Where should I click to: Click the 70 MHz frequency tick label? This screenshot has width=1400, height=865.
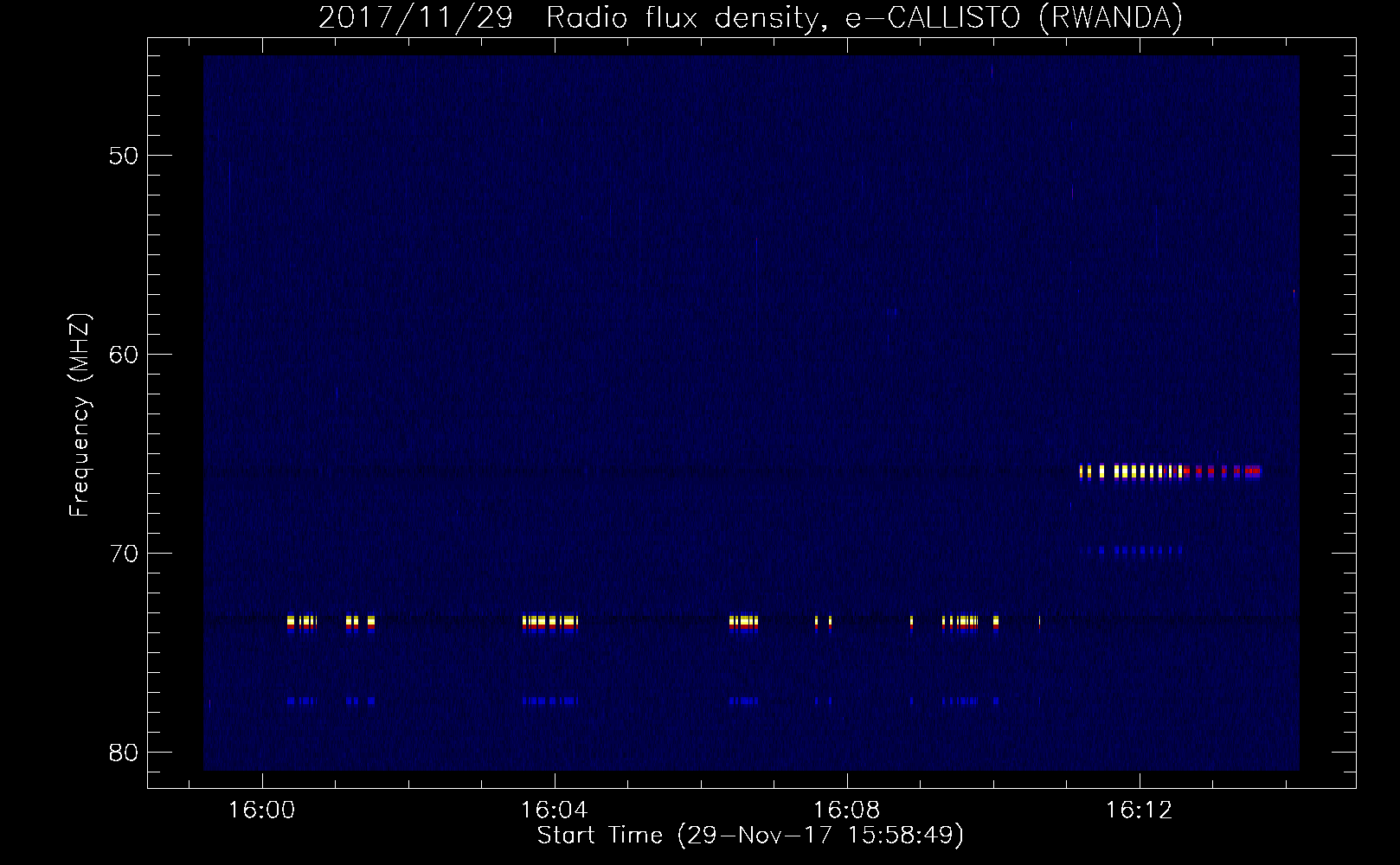pyautogui.click(x=124, y=554)
